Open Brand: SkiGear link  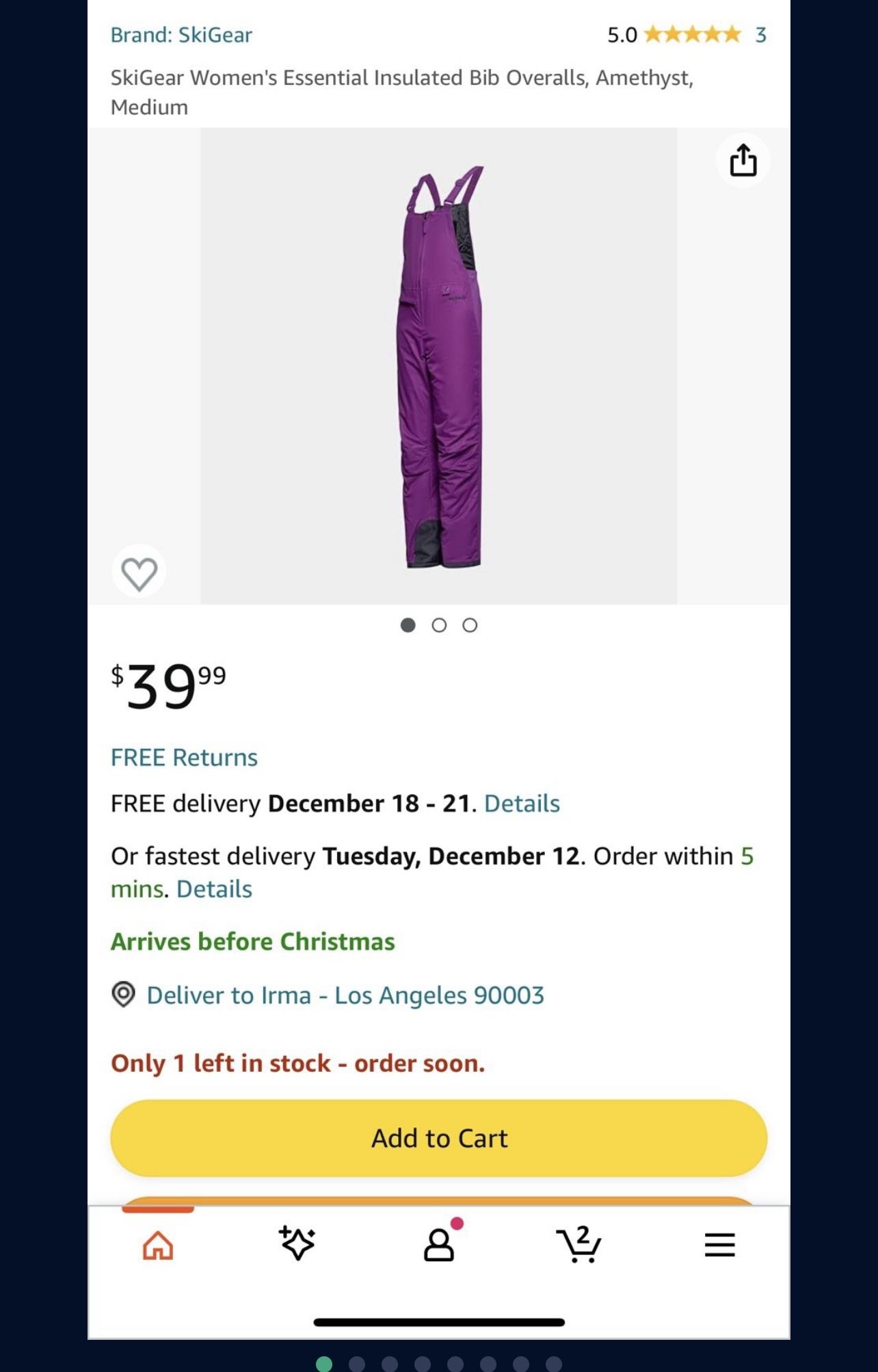(x=181, y=35)
